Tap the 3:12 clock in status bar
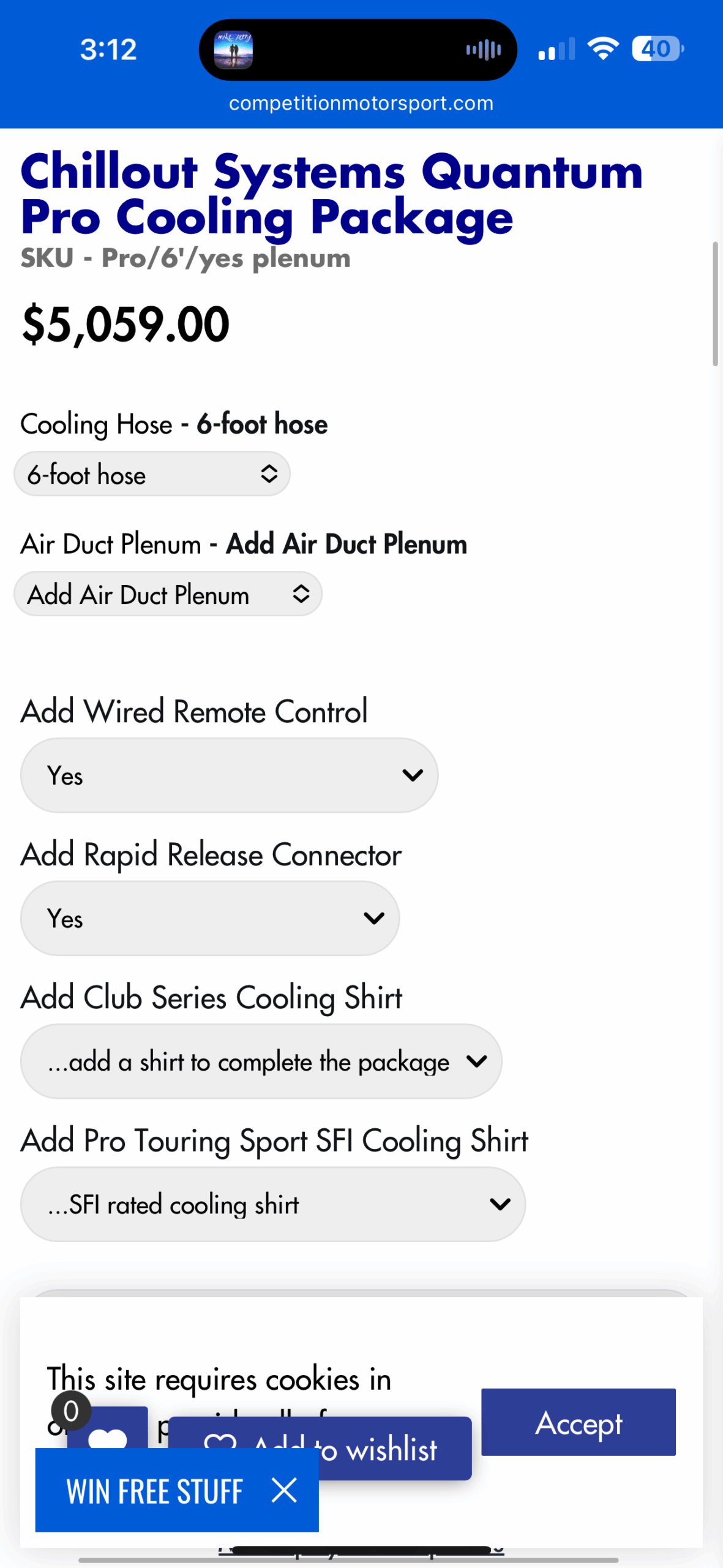The image size is (723, 1568). click(x=108, y=50)
